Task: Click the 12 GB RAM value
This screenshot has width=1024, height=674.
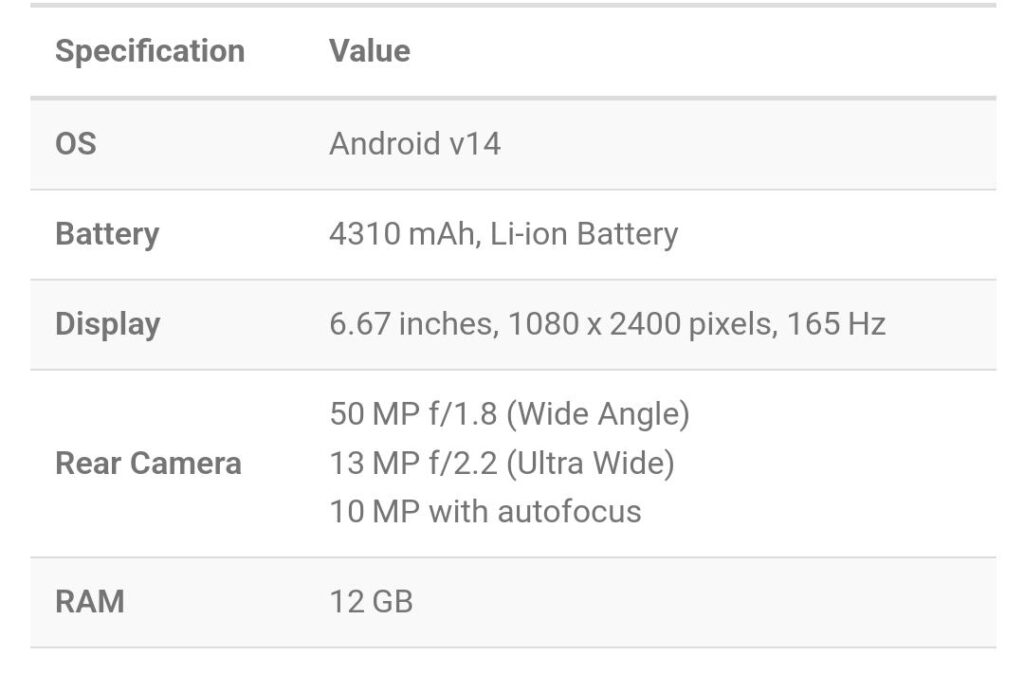Action: point(371,602)
